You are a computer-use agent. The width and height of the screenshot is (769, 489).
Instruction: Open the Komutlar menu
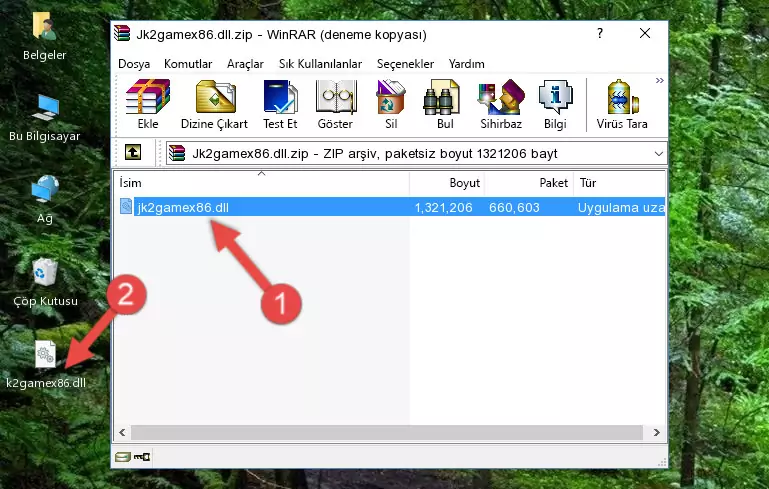[x=188, y=64]
